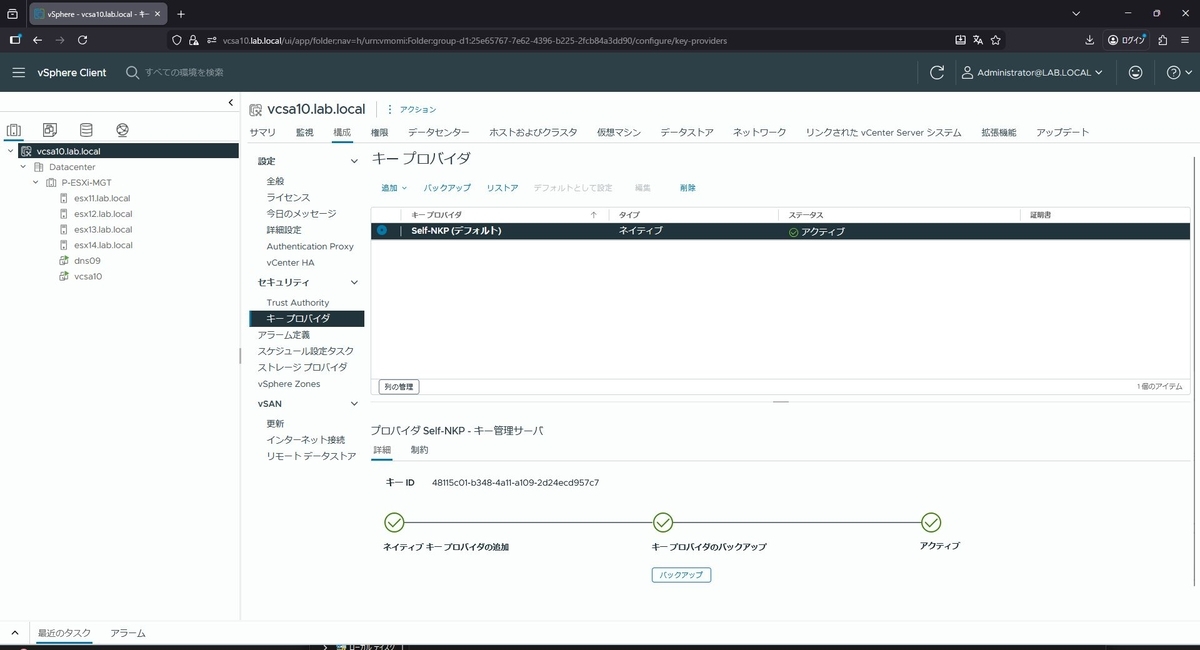Open Authentication Proxy settings

pyautogui.click(x=310, y=246)
